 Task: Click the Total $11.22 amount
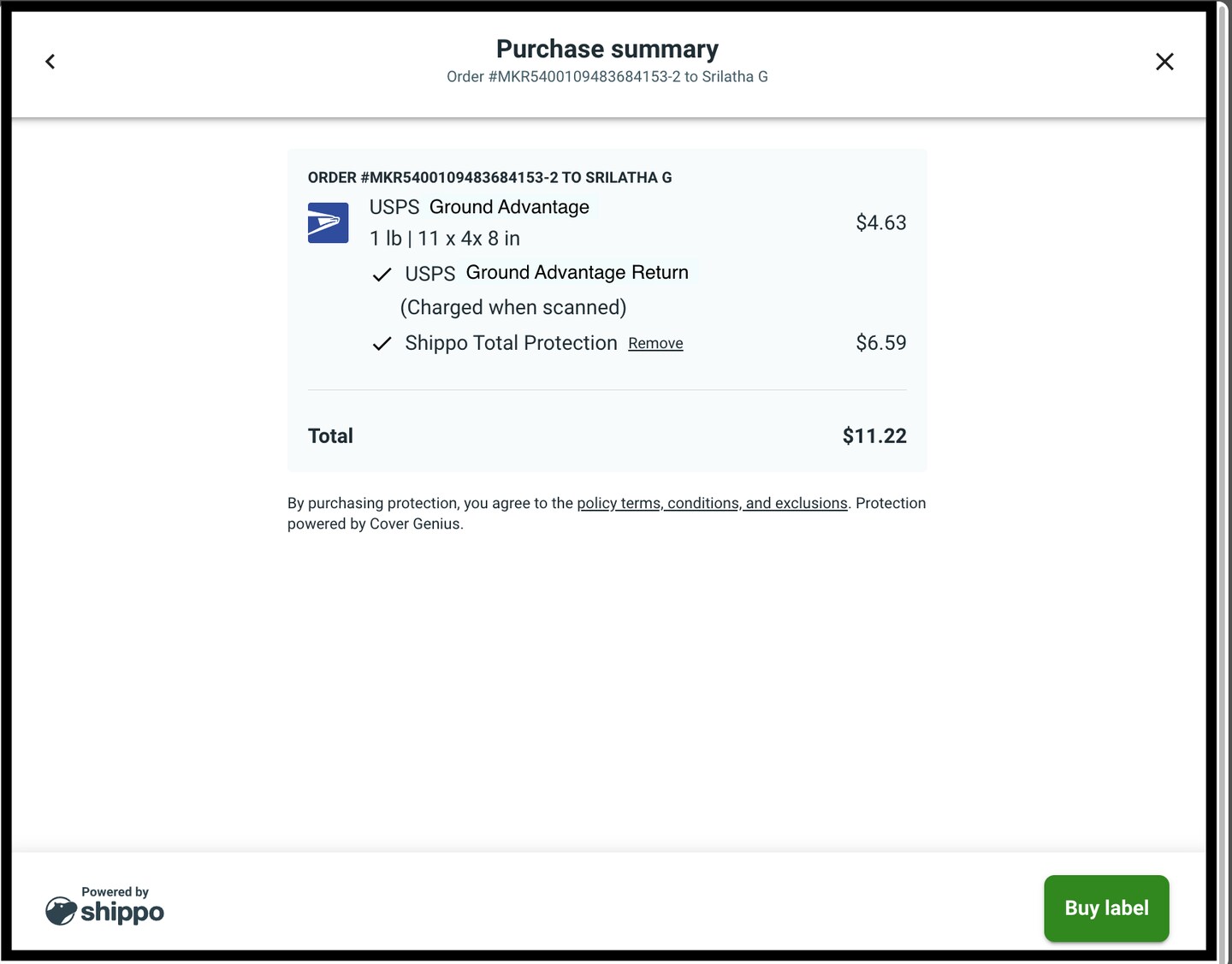pyautogui.click(x=874, y=435)
